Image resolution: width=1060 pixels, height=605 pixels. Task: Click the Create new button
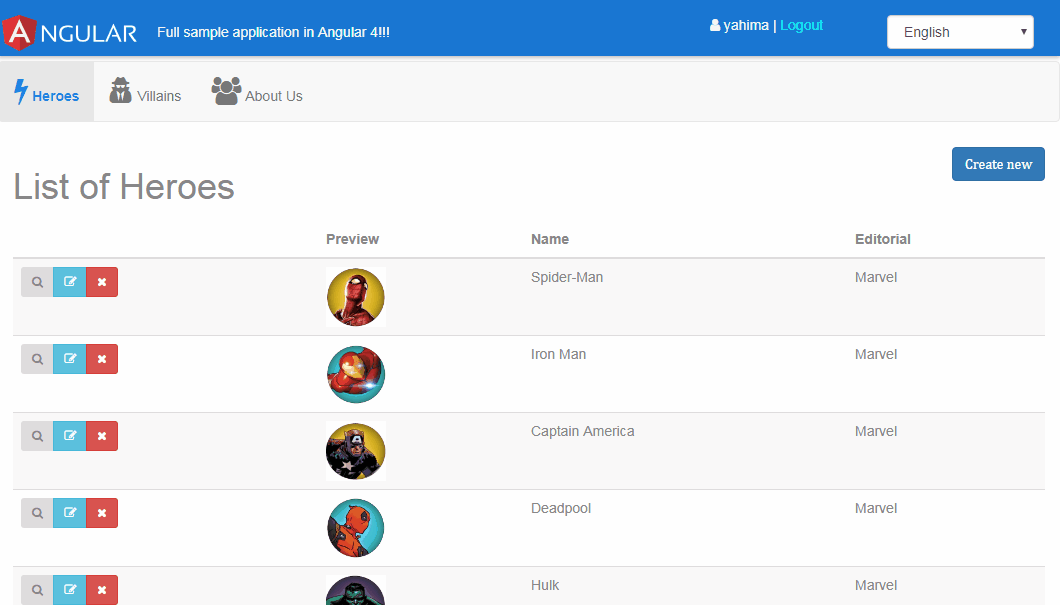click(x=998, y=164)
